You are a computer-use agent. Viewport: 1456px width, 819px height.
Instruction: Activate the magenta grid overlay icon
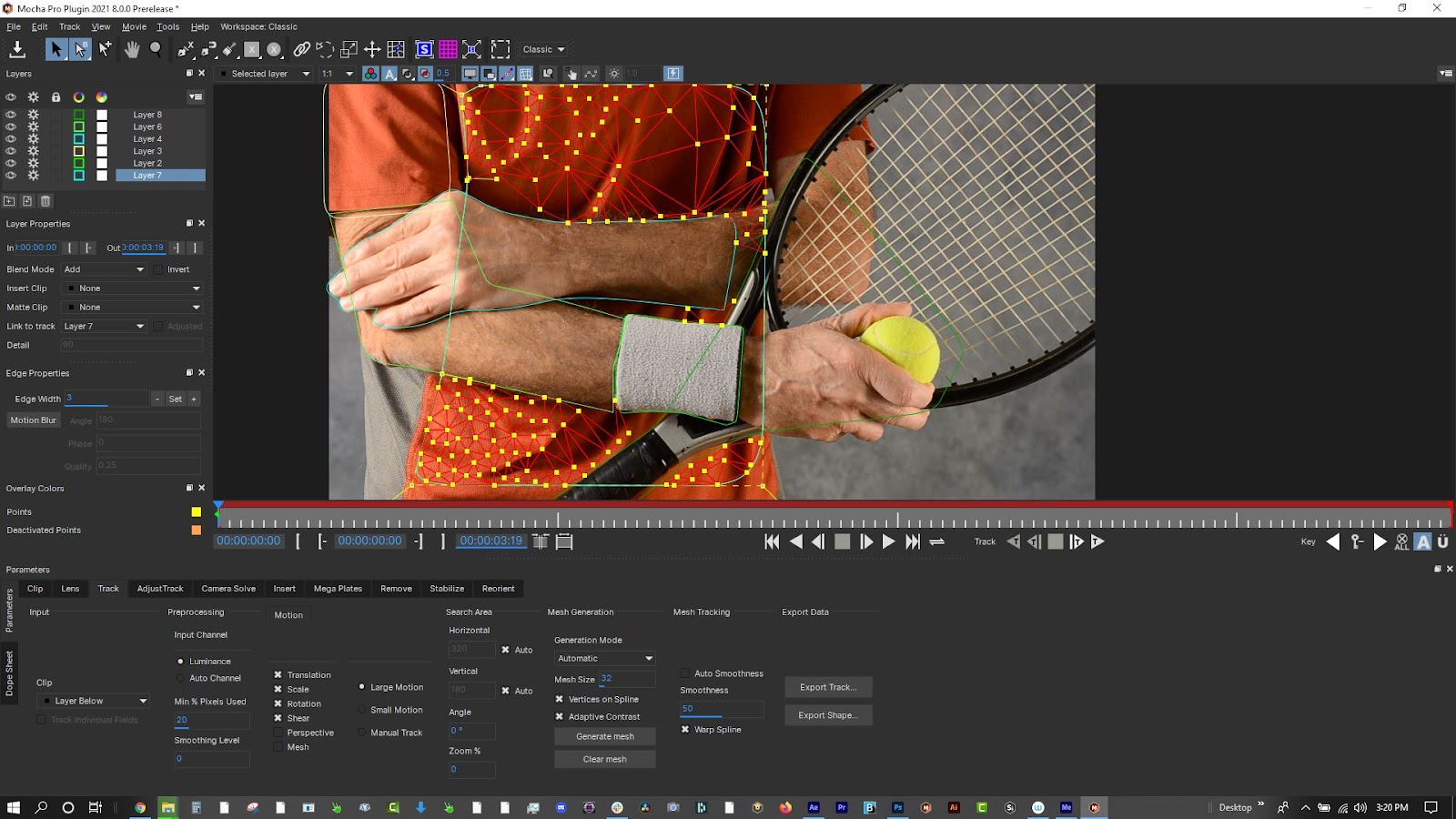coord(448,49)
